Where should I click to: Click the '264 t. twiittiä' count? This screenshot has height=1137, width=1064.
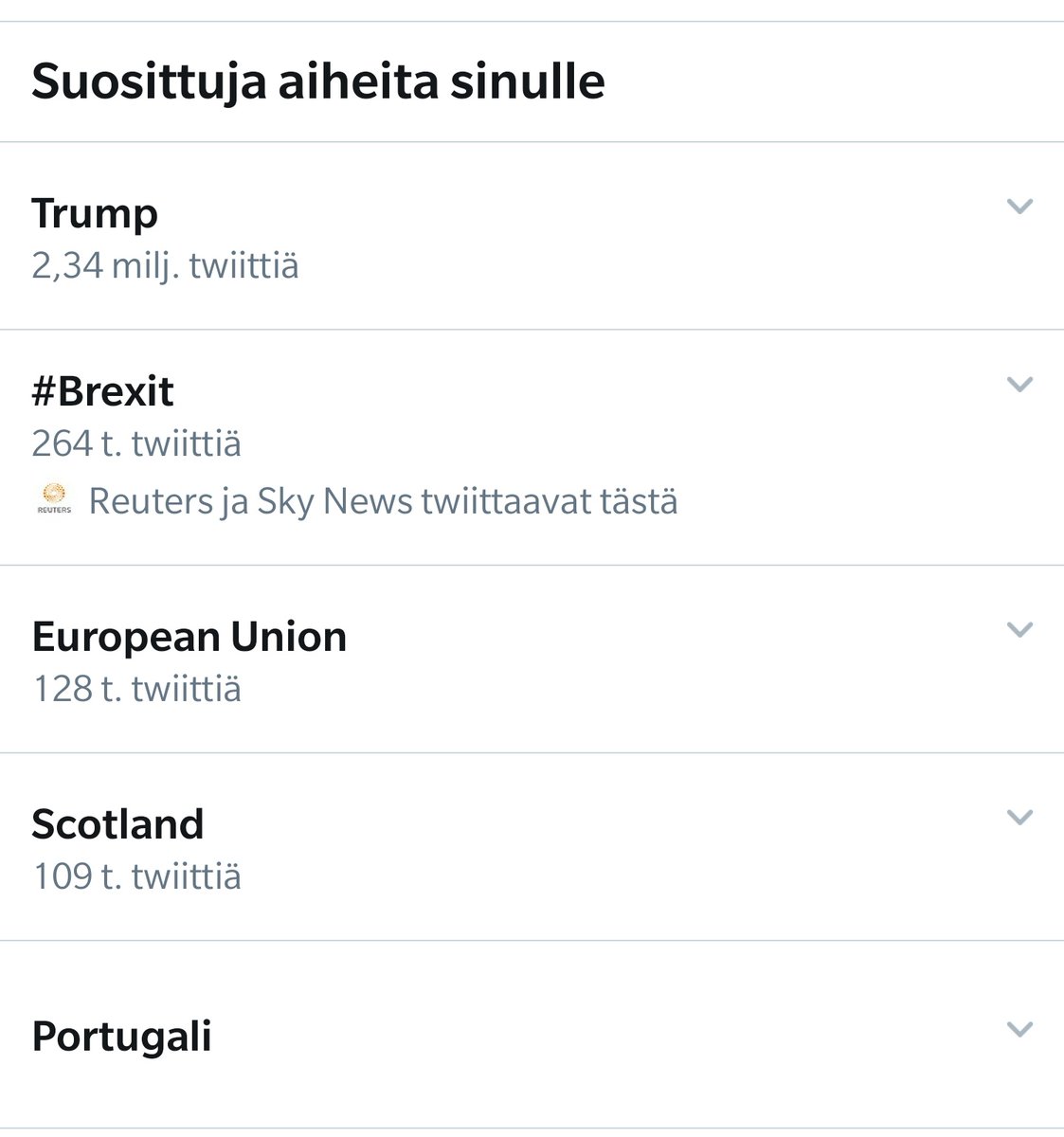pos(136,442)
